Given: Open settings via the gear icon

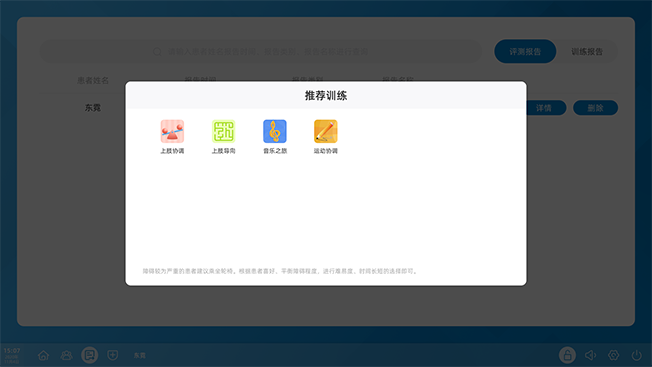Looking at the screenshot, I should coord(613,355).
